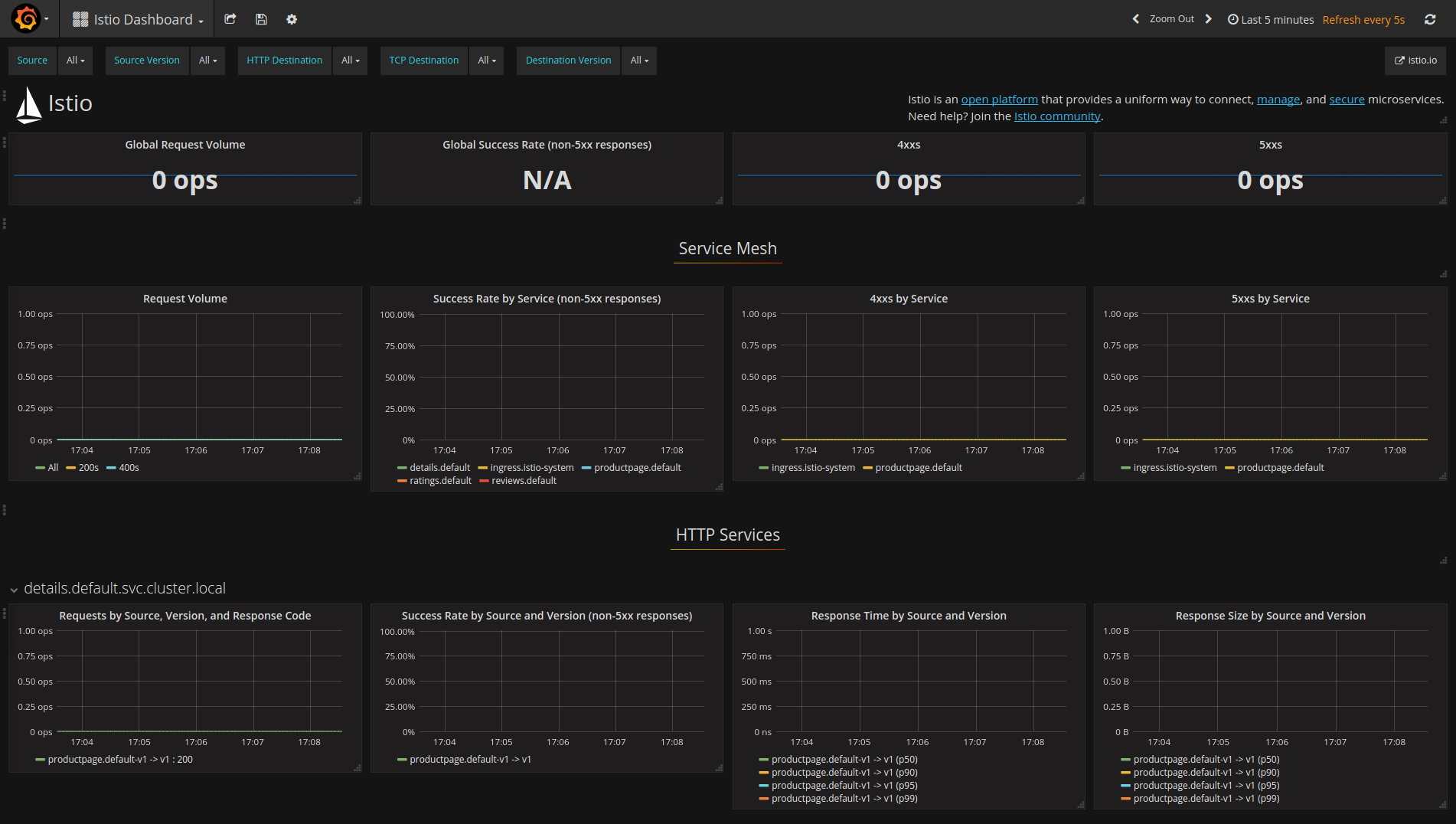Click the manual refresh icon
Screen dimensions: 1456x824
1430,18
